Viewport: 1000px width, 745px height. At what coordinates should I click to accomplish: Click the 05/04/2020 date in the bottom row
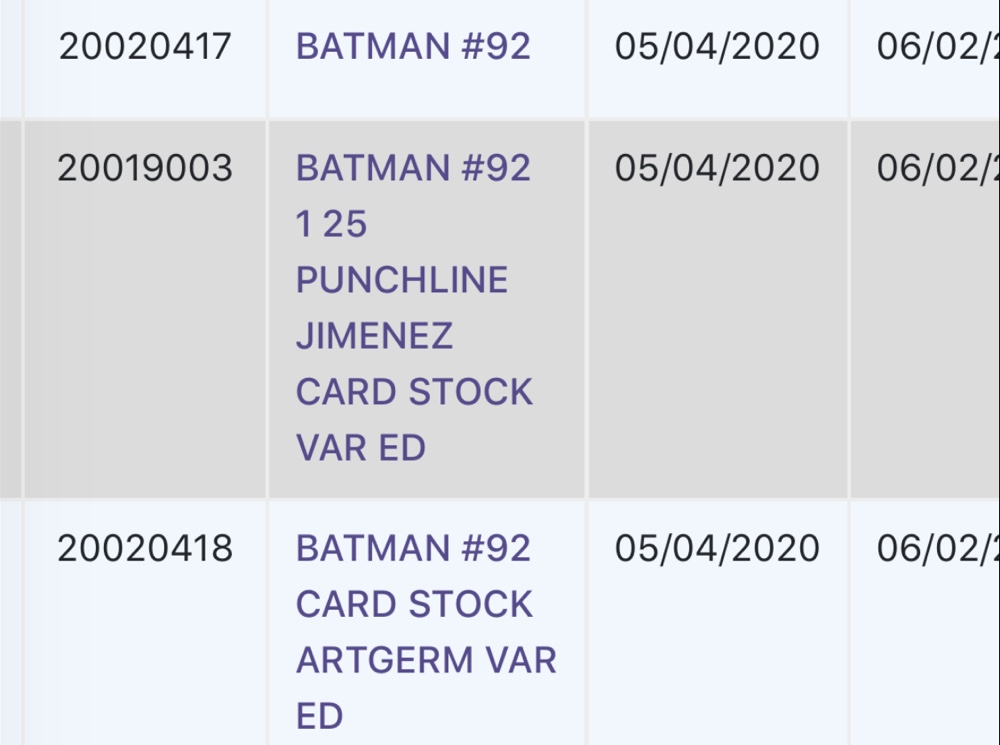click(718, 546)
